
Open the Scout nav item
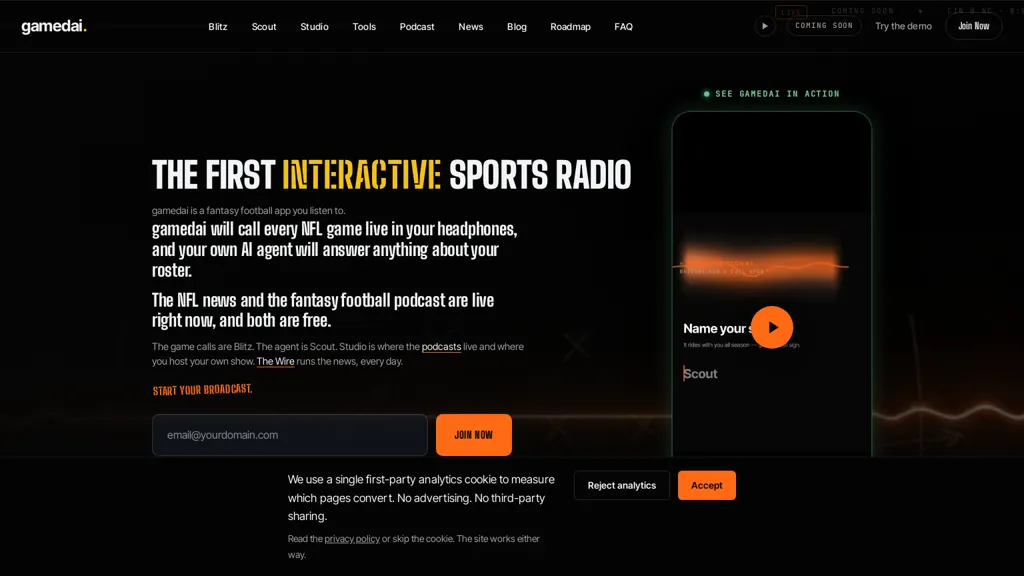click(264, 27)
